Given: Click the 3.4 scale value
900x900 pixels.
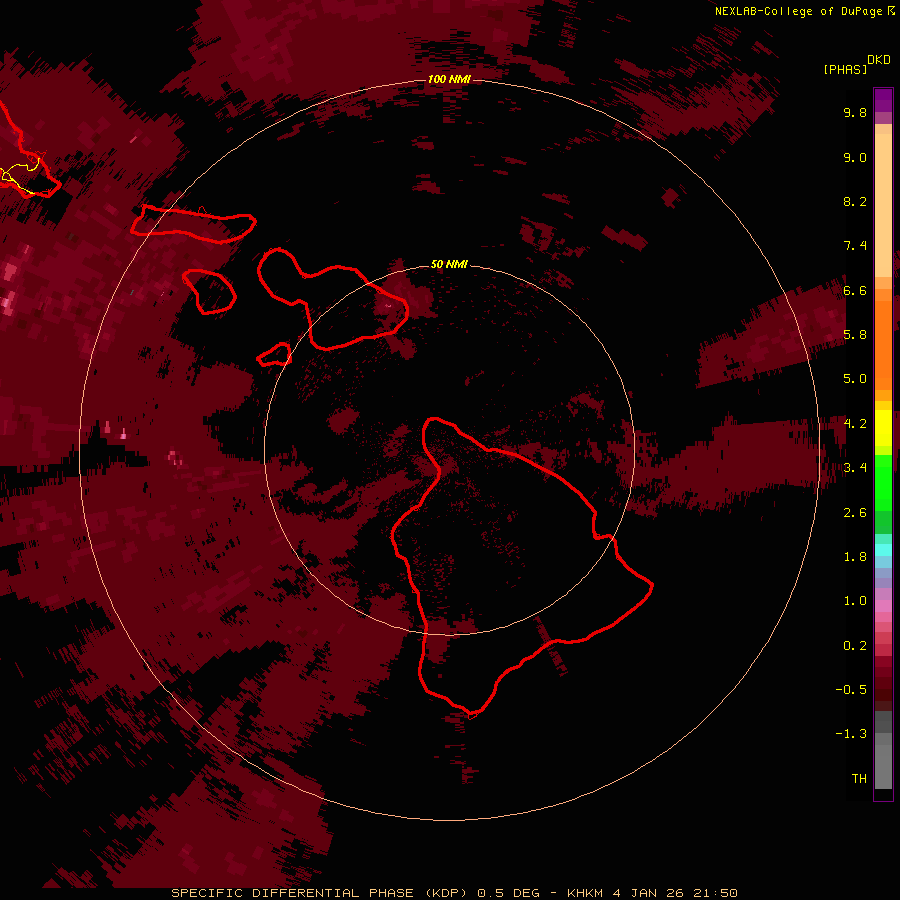Looking at the screenshot, I should coord(855,468).
